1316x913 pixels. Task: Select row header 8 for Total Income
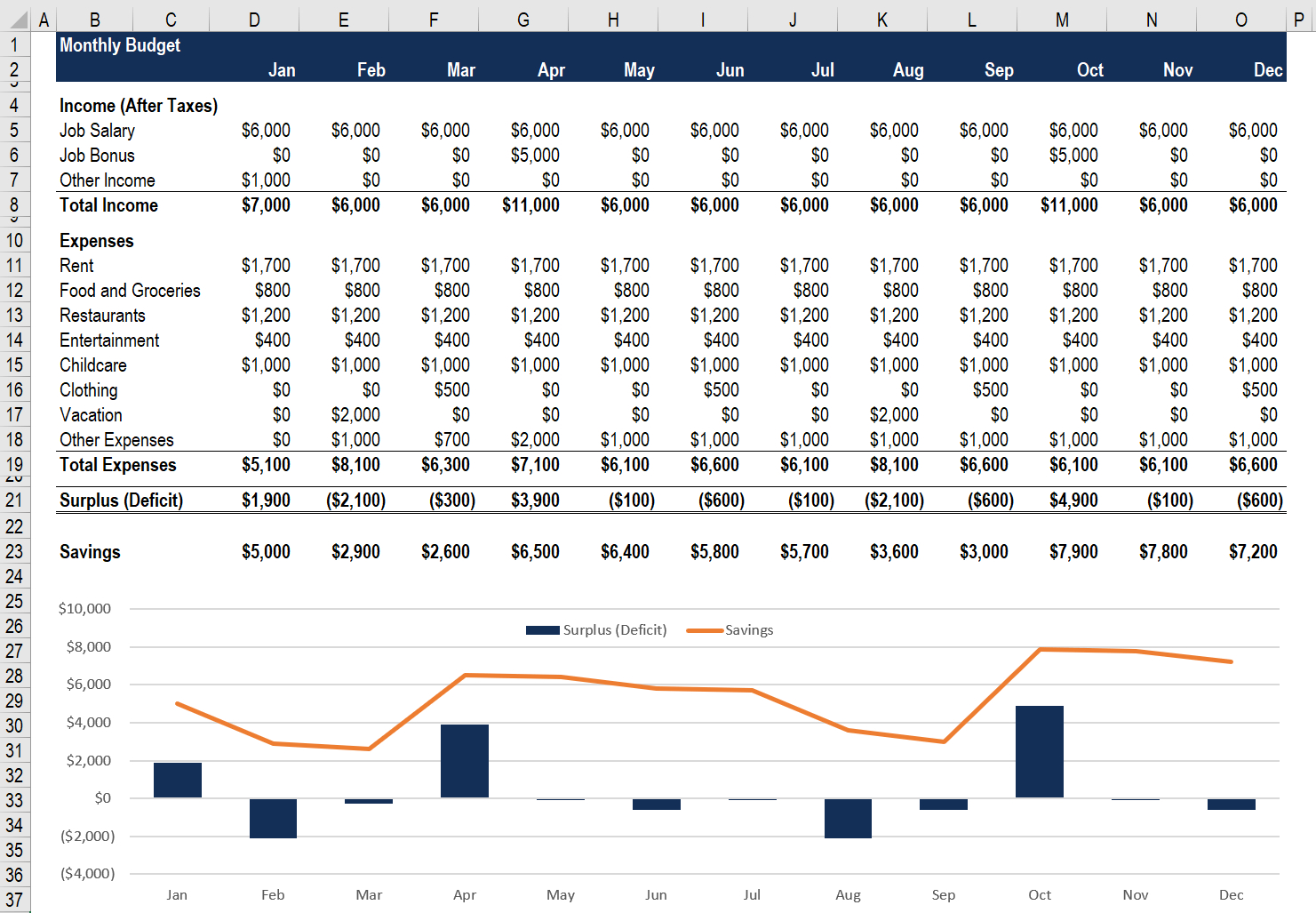(14, 205)
